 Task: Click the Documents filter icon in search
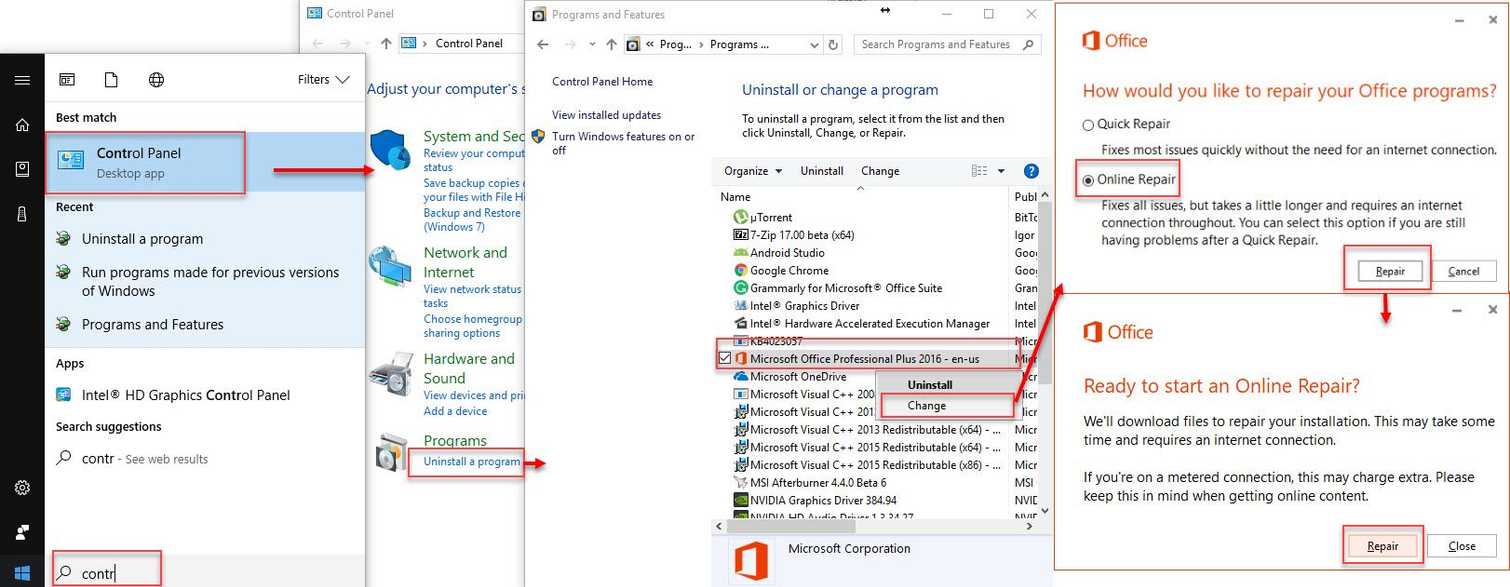110,79
